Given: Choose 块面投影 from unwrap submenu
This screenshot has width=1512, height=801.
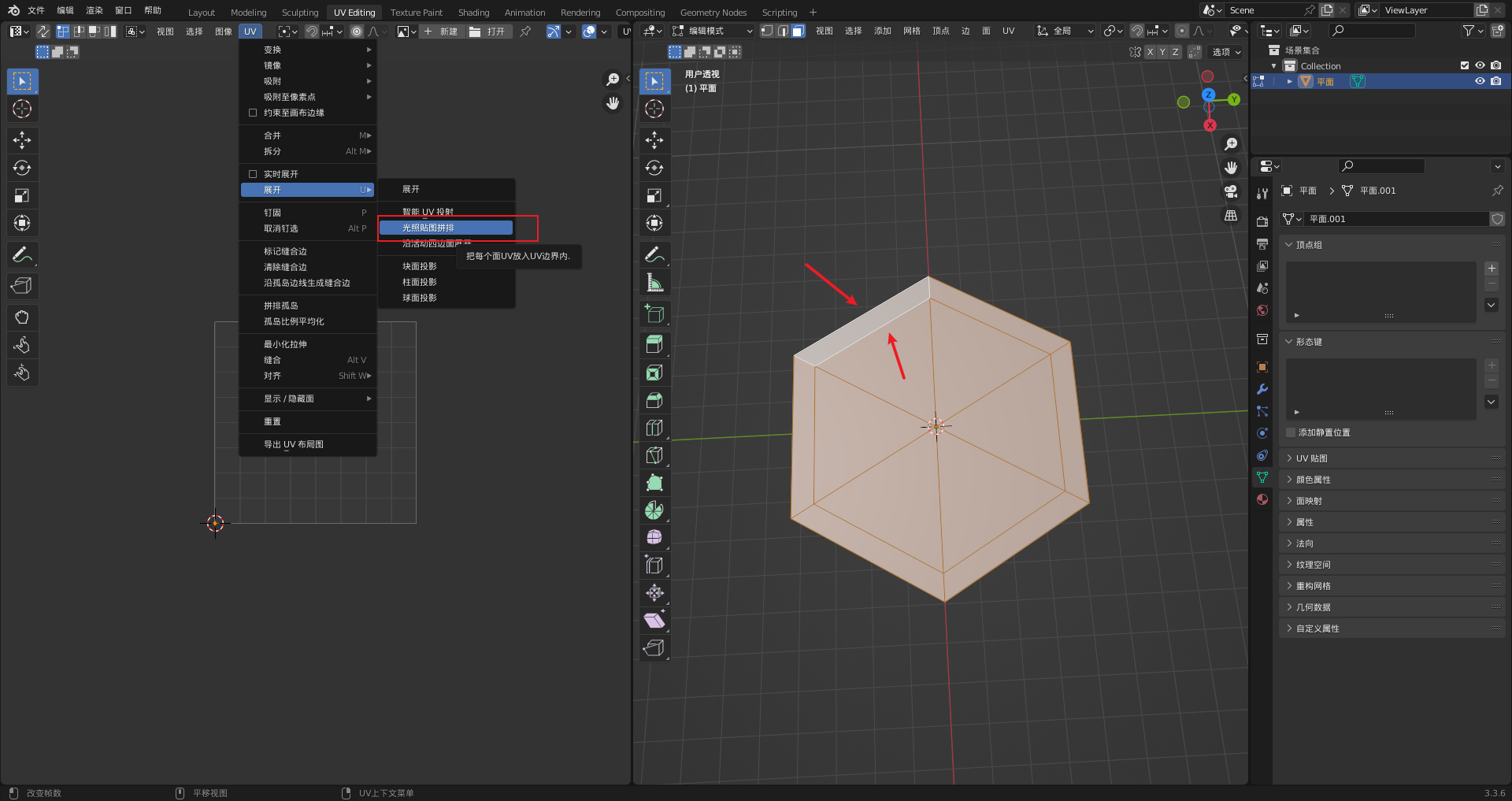Looking at the screenshot, I should coord(446,266).
